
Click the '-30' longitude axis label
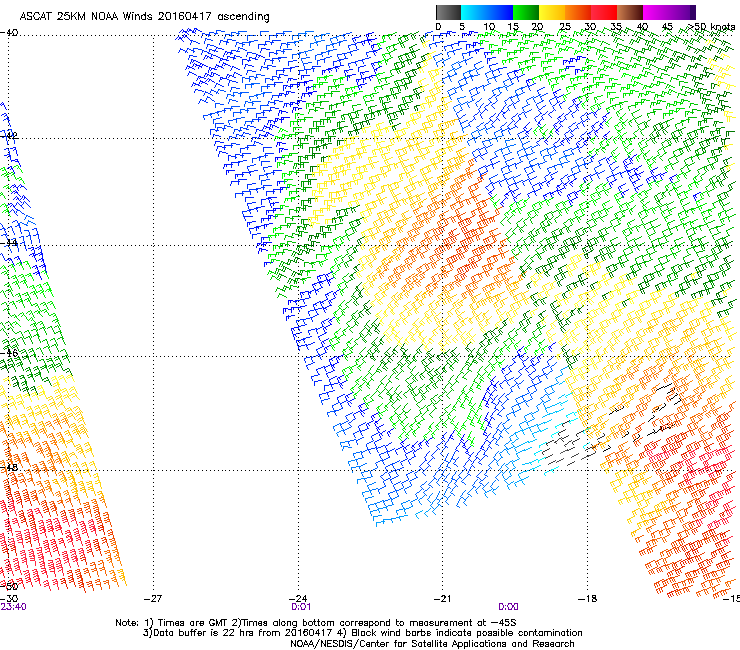[x=9, y=599]
